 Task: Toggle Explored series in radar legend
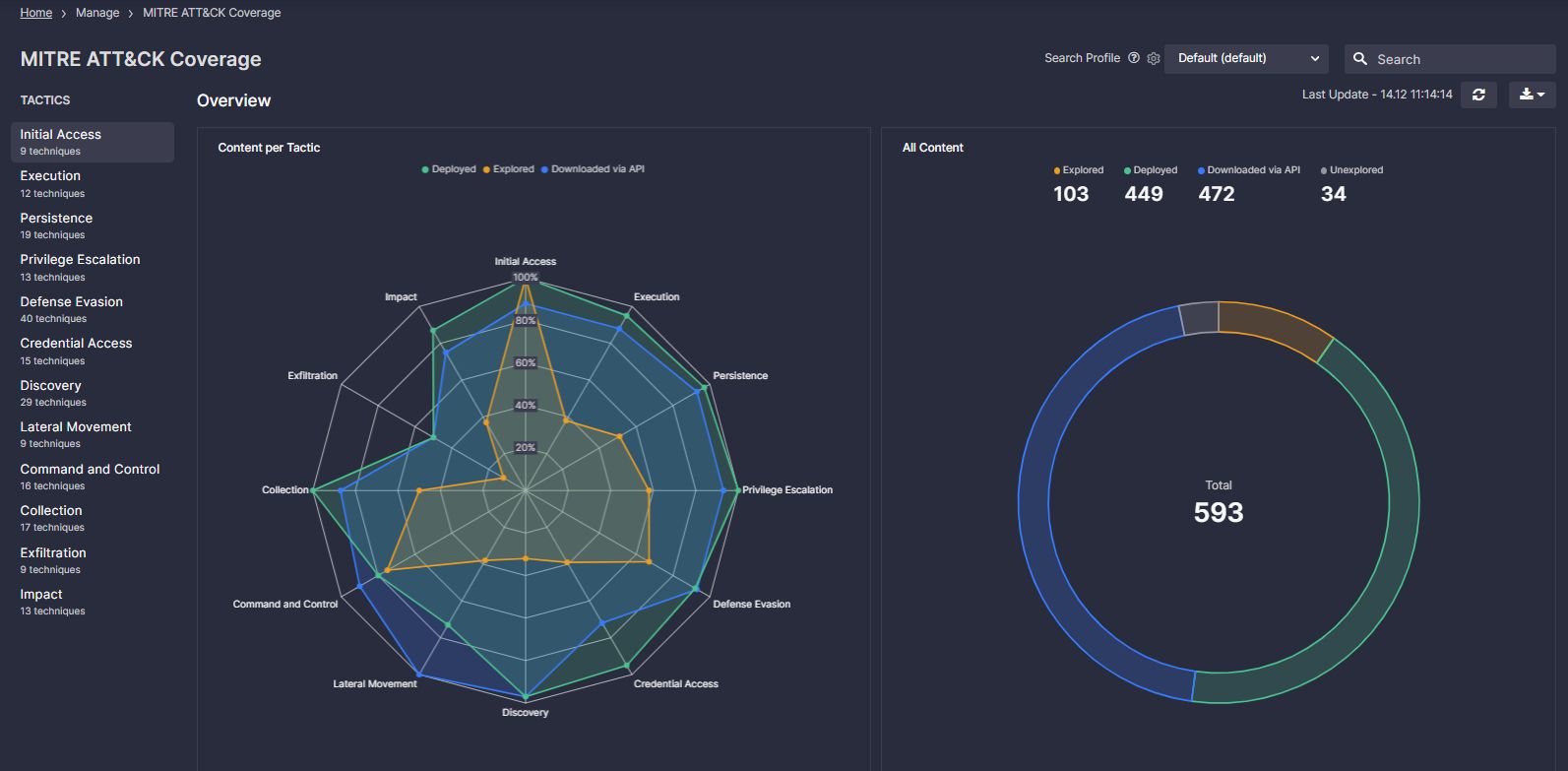508,169
